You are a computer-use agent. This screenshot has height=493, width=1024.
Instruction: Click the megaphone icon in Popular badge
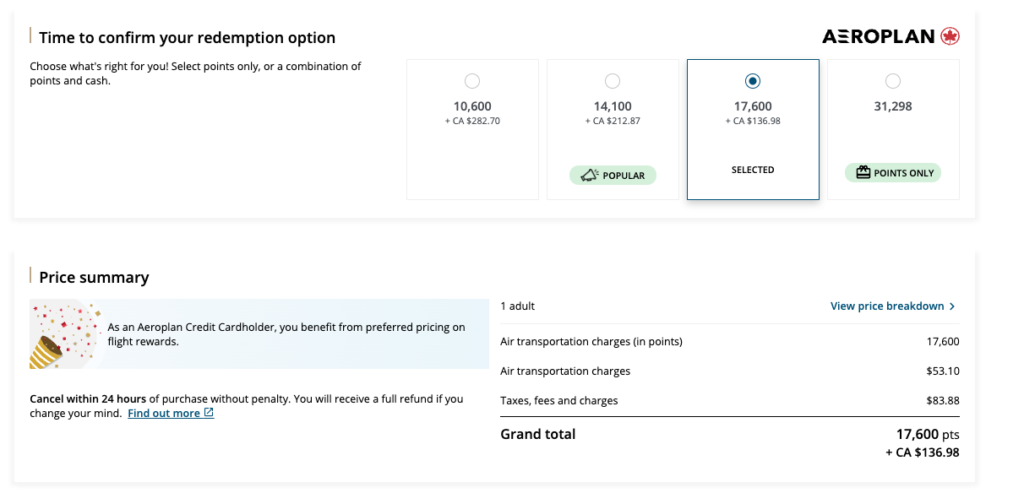pyautogui.click(x=587, y=175)
